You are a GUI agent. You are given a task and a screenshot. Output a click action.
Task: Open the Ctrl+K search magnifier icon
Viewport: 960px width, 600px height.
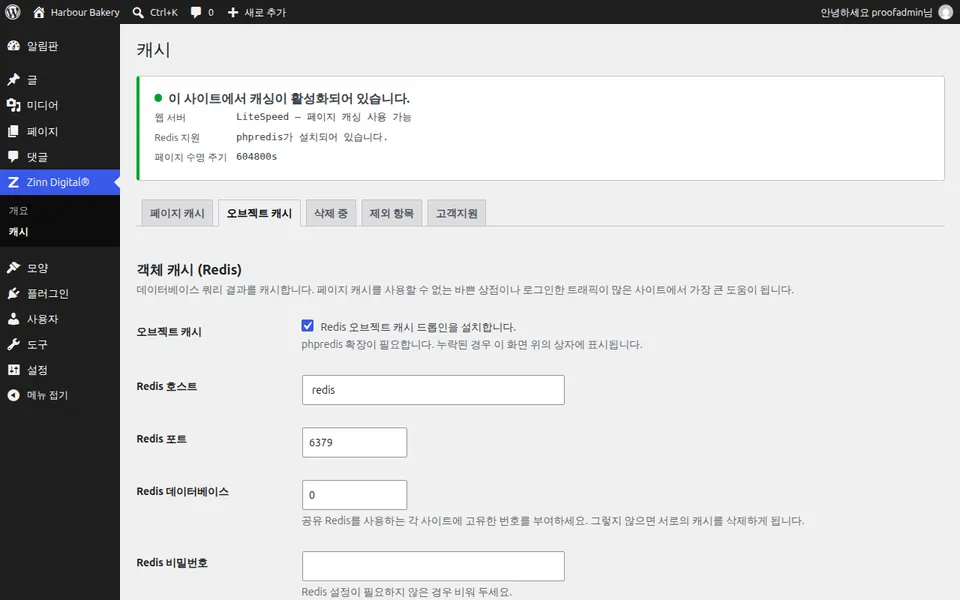[138, 12]
